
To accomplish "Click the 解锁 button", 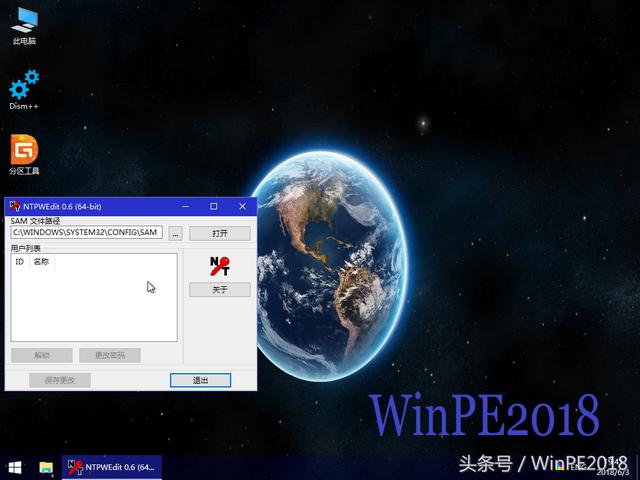I will [42, 356].
